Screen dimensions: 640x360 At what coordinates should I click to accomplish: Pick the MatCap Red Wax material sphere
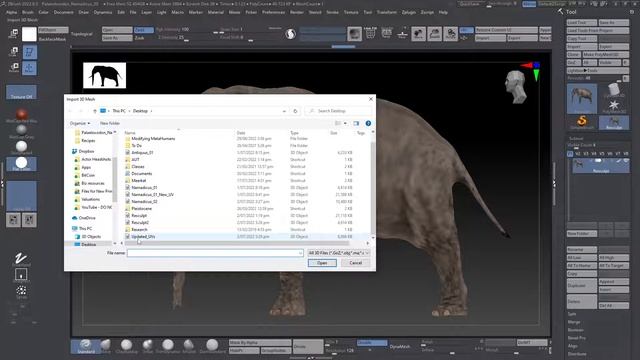[x=21, y=115]
